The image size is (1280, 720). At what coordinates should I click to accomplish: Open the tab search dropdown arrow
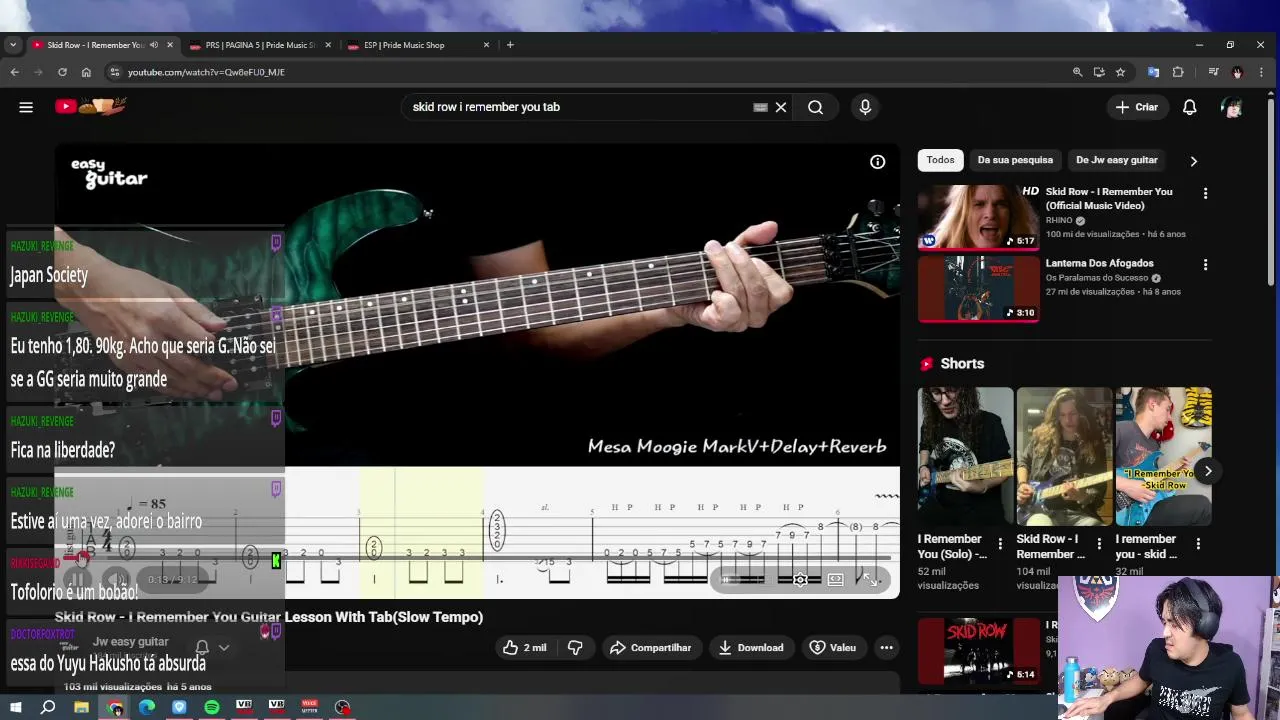pyautogui.click(x=13, y=45)
